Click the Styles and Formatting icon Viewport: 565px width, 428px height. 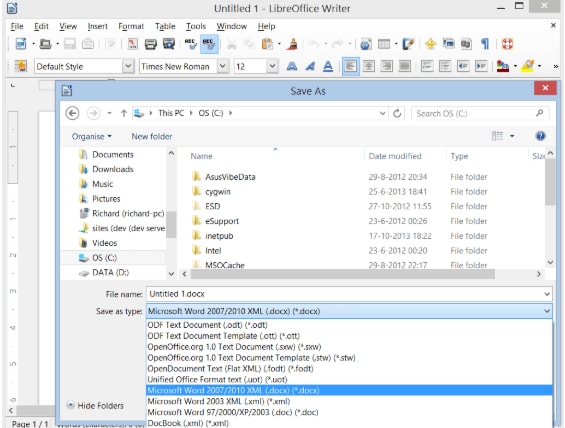coord(21,66)
